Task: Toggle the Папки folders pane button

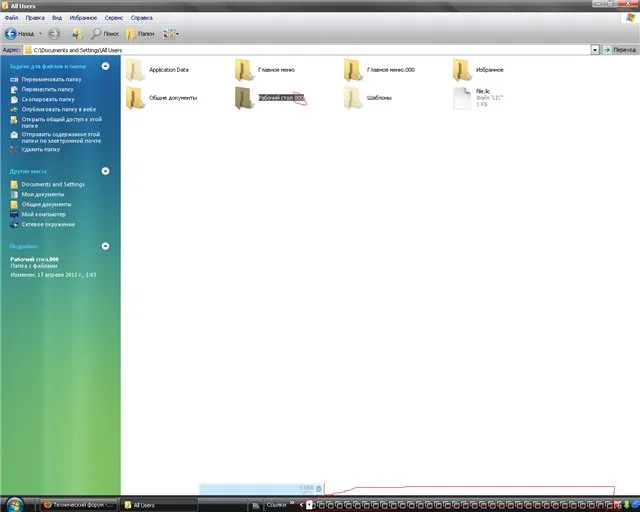Action: (139, 33)
